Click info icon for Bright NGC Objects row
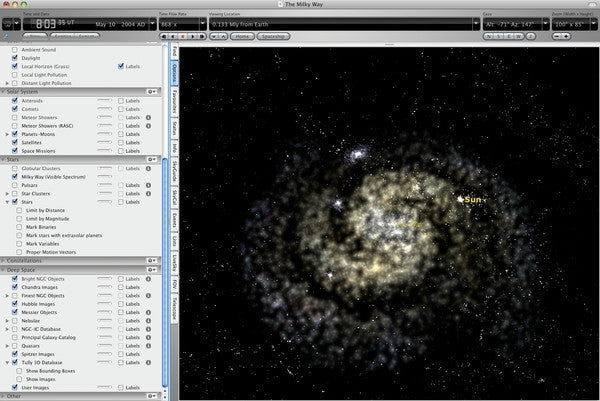The image size is (600, 401). pos(148,279)
